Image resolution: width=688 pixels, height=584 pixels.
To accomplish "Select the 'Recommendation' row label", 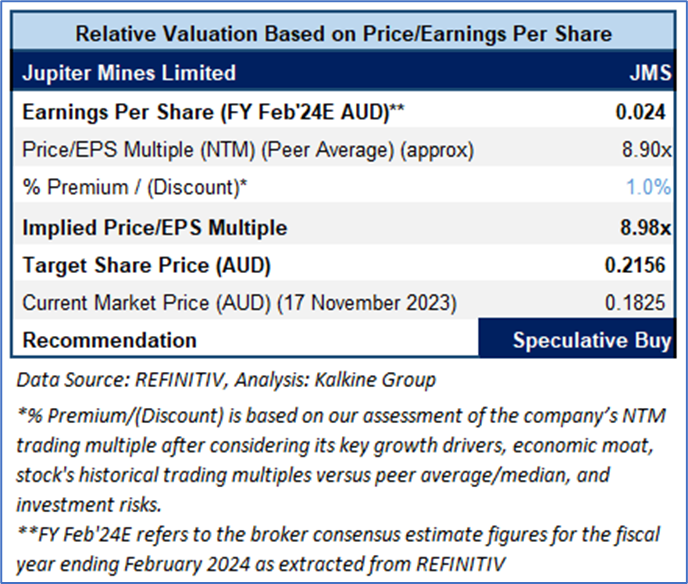I will point(110,340).
